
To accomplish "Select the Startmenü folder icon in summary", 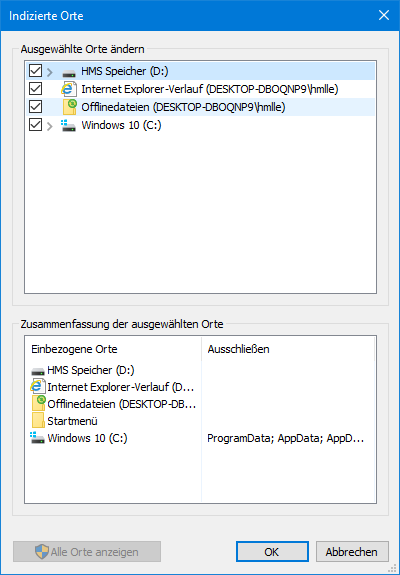I will pos(38,421).
